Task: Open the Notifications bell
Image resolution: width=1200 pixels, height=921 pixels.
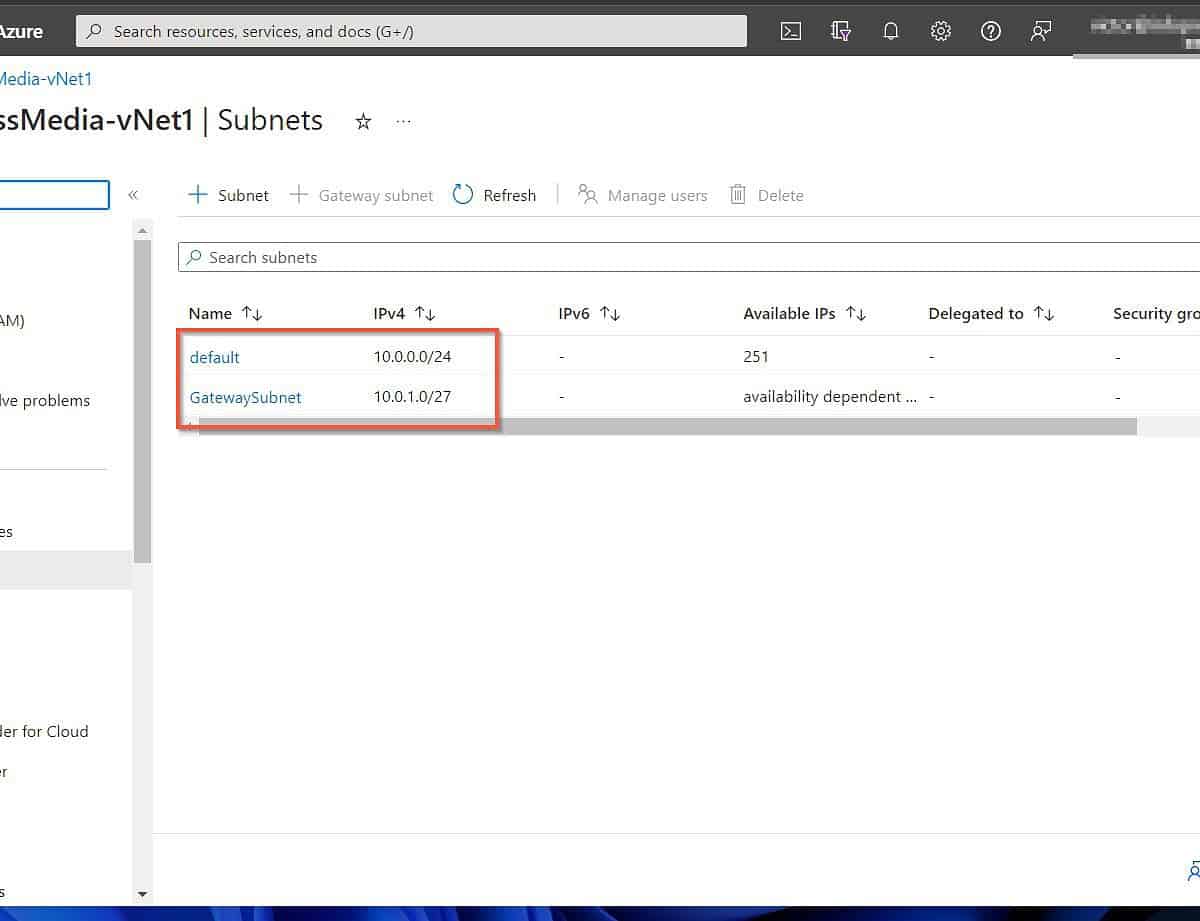Action: (x=890, y=31)
